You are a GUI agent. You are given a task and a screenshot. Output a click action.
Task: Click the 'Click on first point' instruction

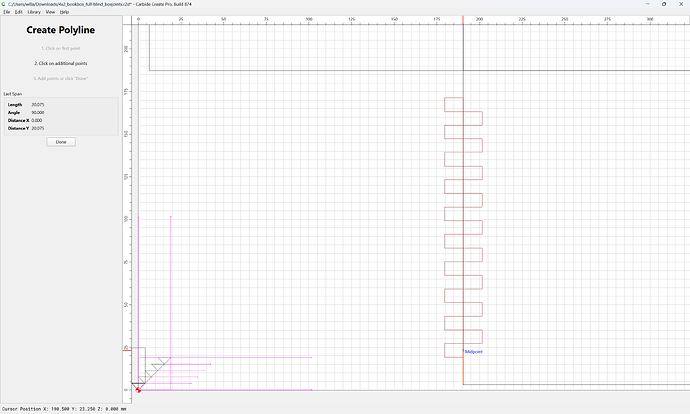point(61,48)
